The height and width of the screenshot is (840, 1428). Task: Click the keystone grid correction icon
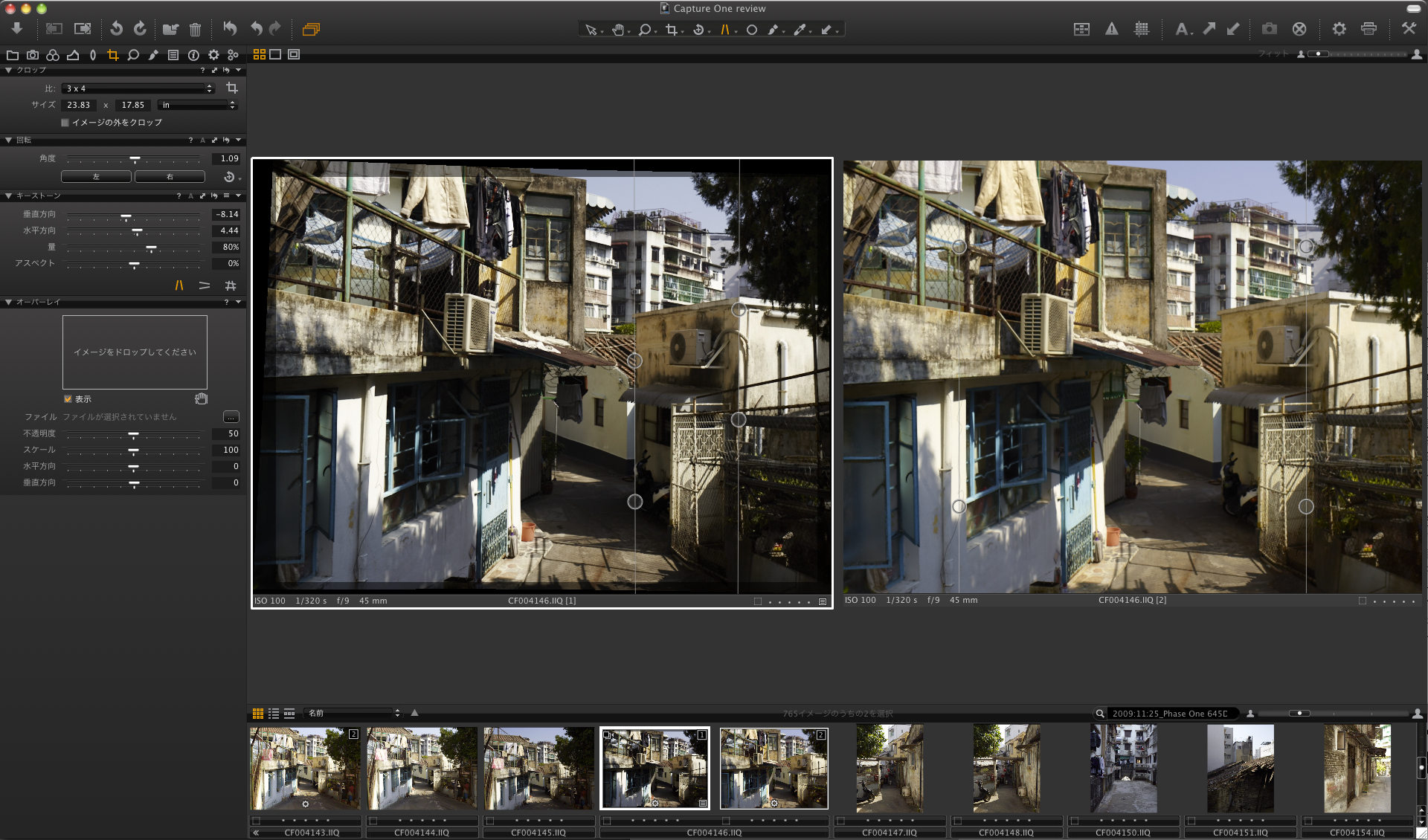pyautogui.click(x=231, y=285)
